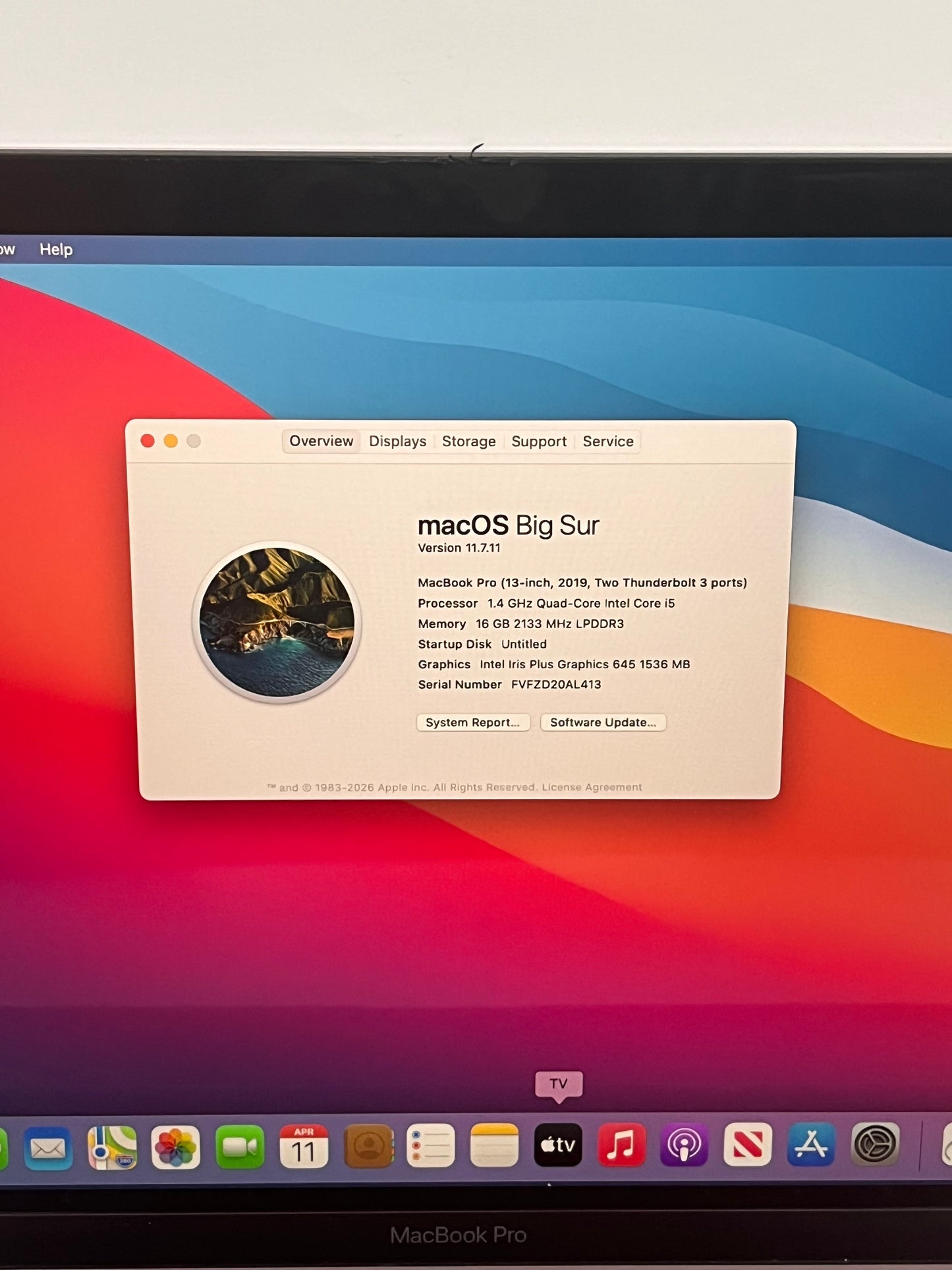Open the Help menu in the menu bar
This screenshot has height=1270, width=952.
[56, 250]
